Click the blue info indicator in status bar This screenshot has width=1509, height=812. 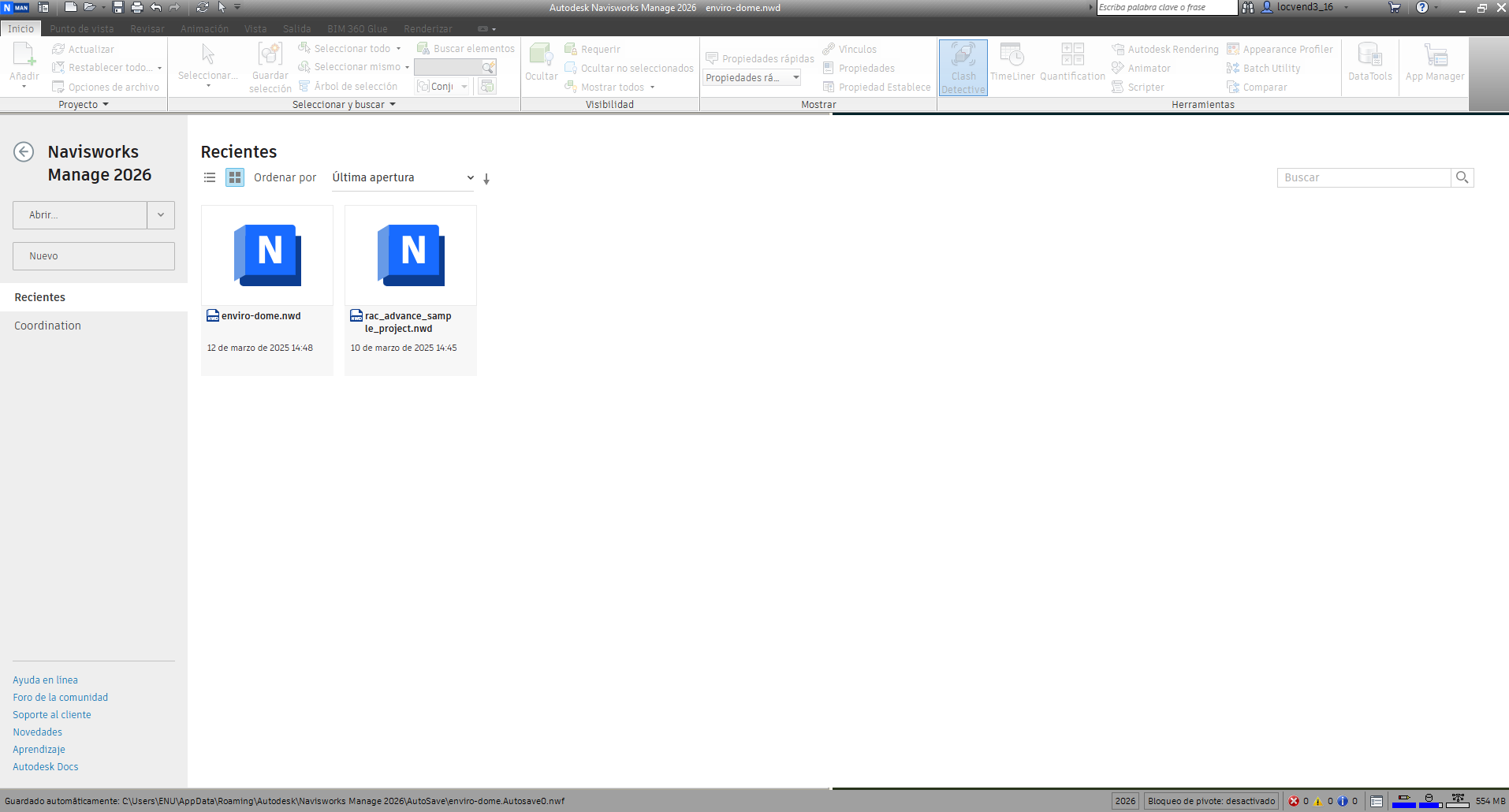[x=1343, y=801]
